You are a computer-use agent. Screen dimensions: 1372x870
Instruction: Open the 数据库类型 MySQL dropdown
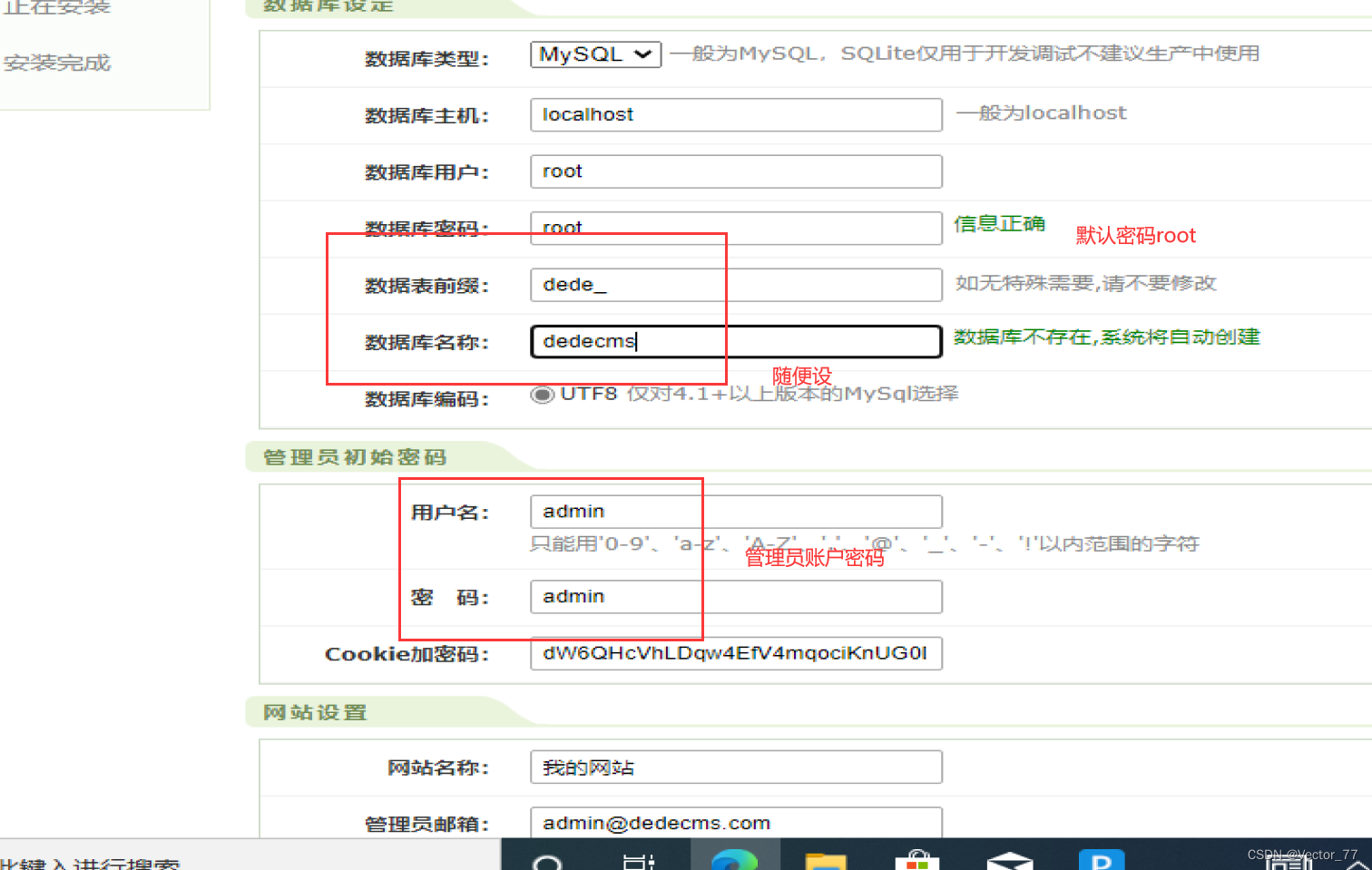595,54
